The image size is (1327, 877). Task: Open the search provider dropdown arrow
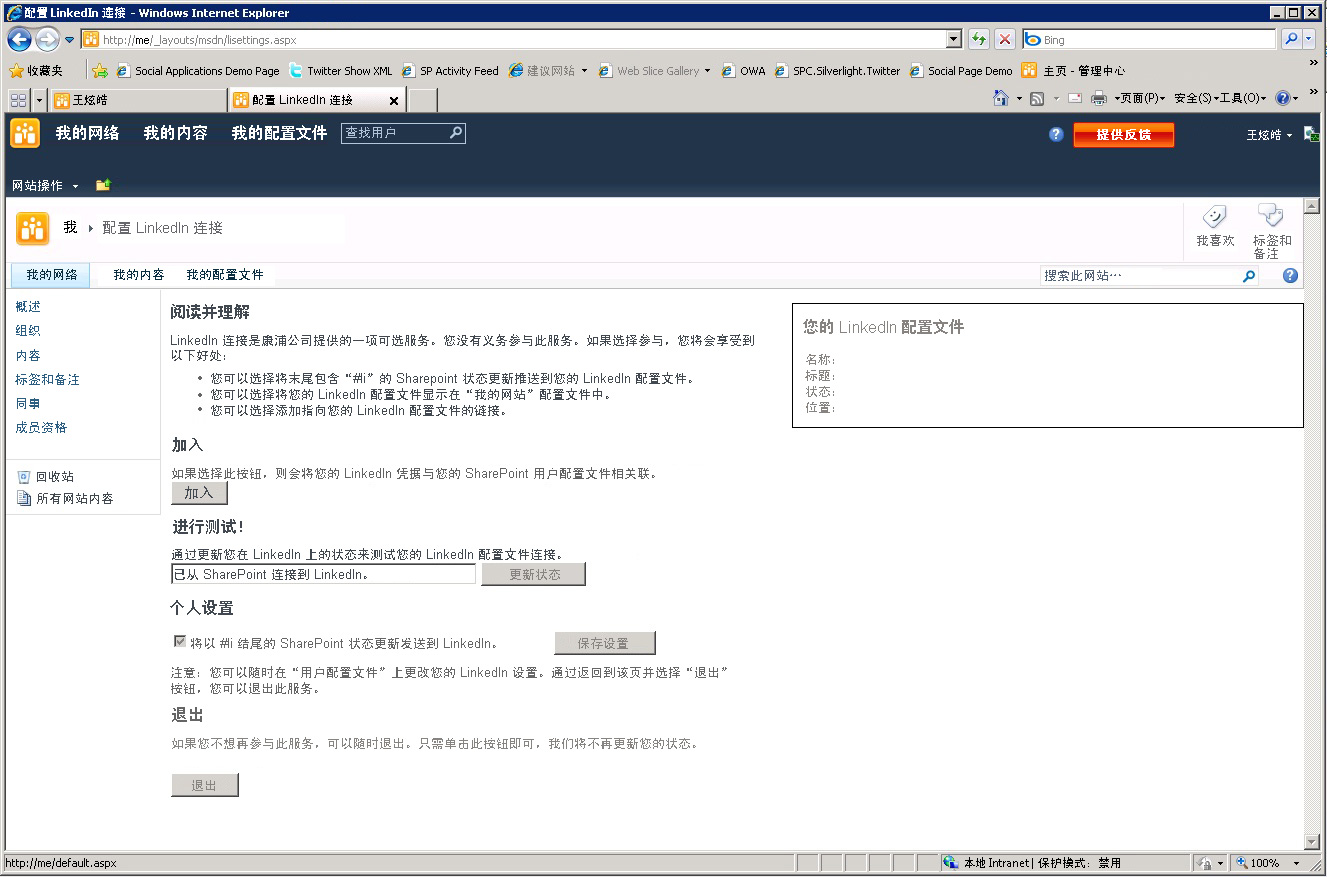[1308, 40]
